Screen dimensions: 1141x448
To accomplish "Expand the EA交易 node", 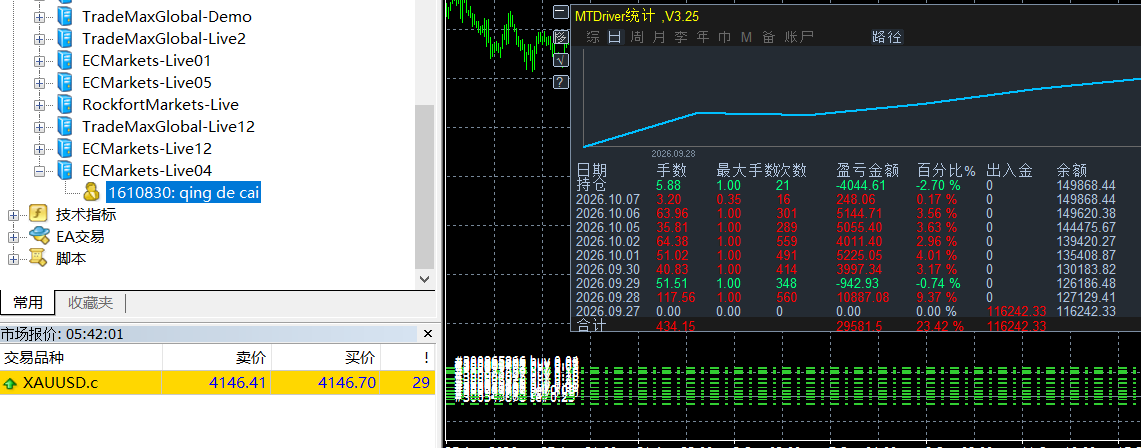I will tap(13, 236).
